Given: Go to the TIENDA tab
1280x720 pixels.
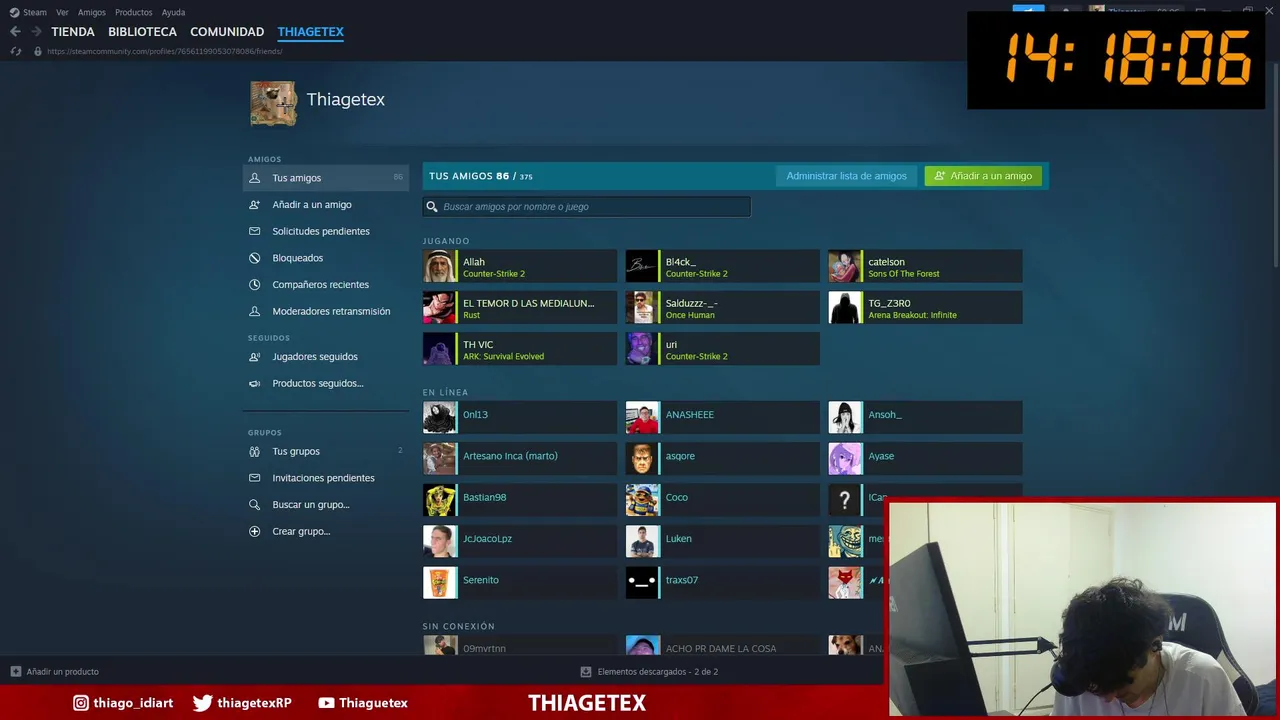Looking at the screenshot, I should click(x=73, y=32).
